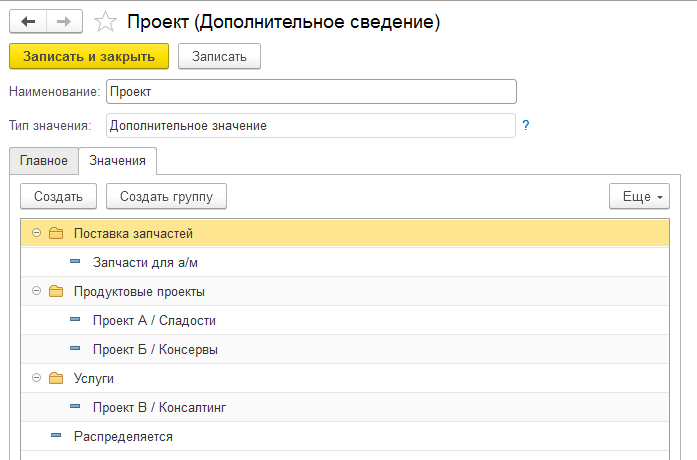Click item marker icon of Проект А / Сладости
Image resolution: width=697 pixels, height=460 pixels.
[75, 319]
